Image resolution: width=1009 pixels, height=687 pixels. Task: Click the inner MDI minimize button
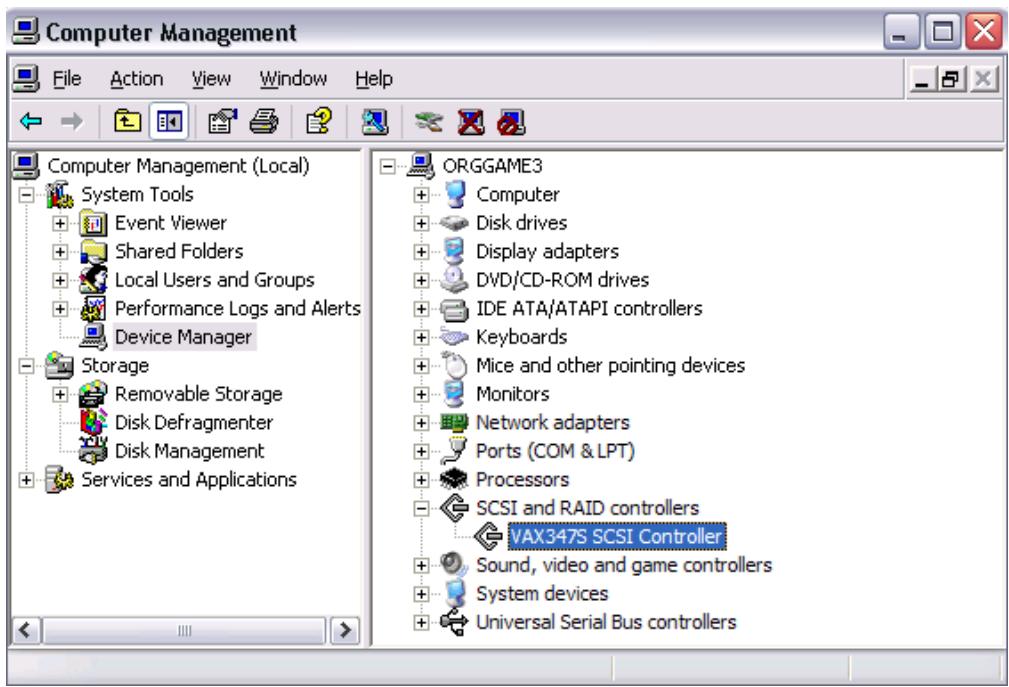[x=921, y=80]
